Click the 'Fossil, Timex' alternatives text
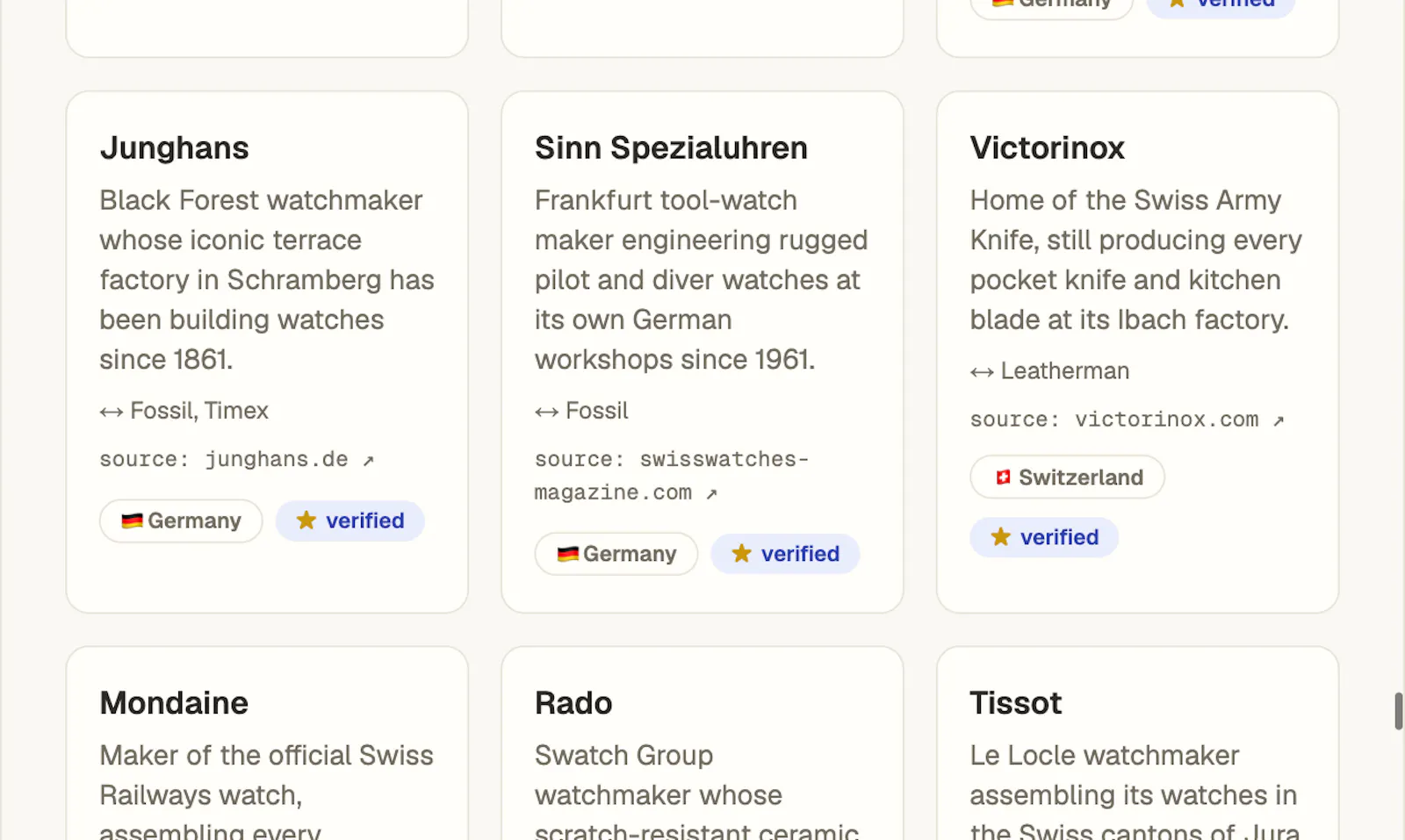Image resolution: width=1405 pixels, height=840 pixels. [x=199, y=411]
